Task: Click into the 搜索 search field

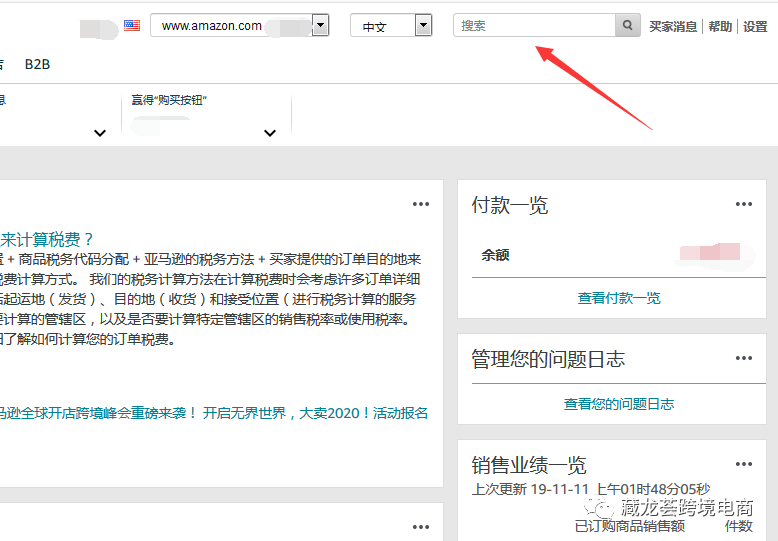Action: pyautogui.click(x=534, y=25)
